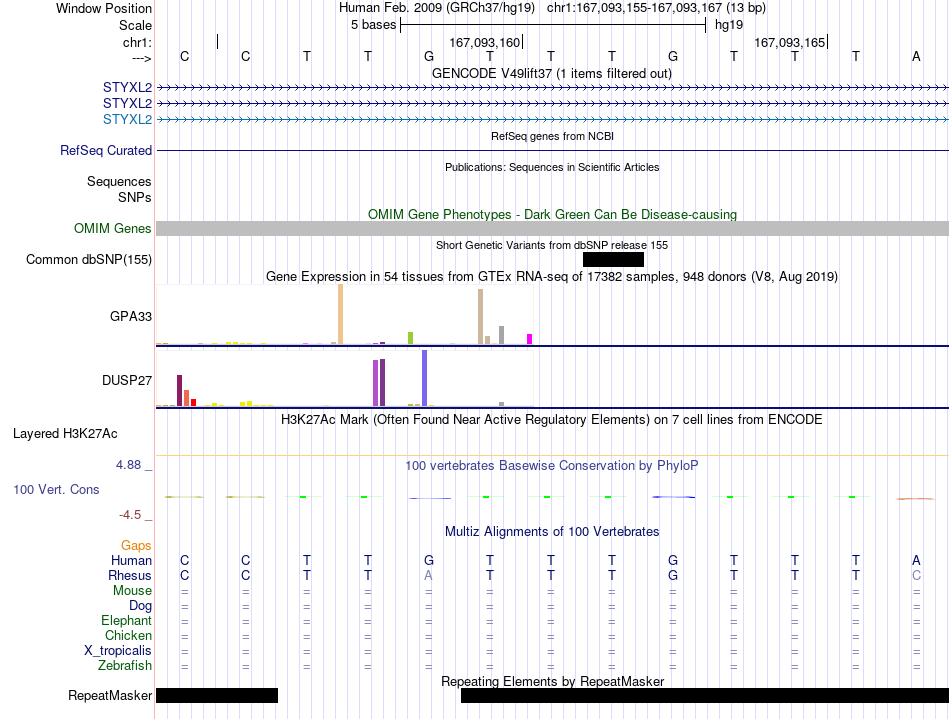The image size is (950, 719).
Task: Open the Common dbSNP(155) label
Action: [x=89, y=259]
